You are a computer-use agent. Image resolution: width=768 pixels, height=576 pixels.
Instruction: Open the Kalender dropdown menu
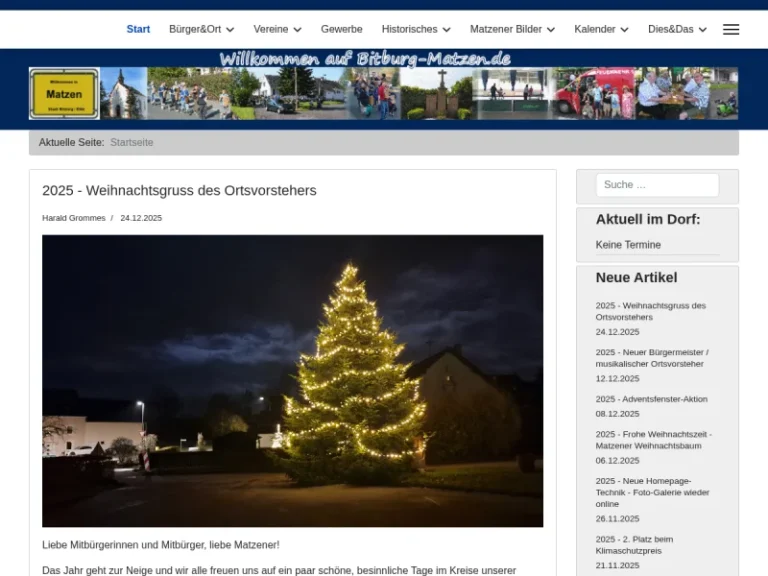click(601, 29)
